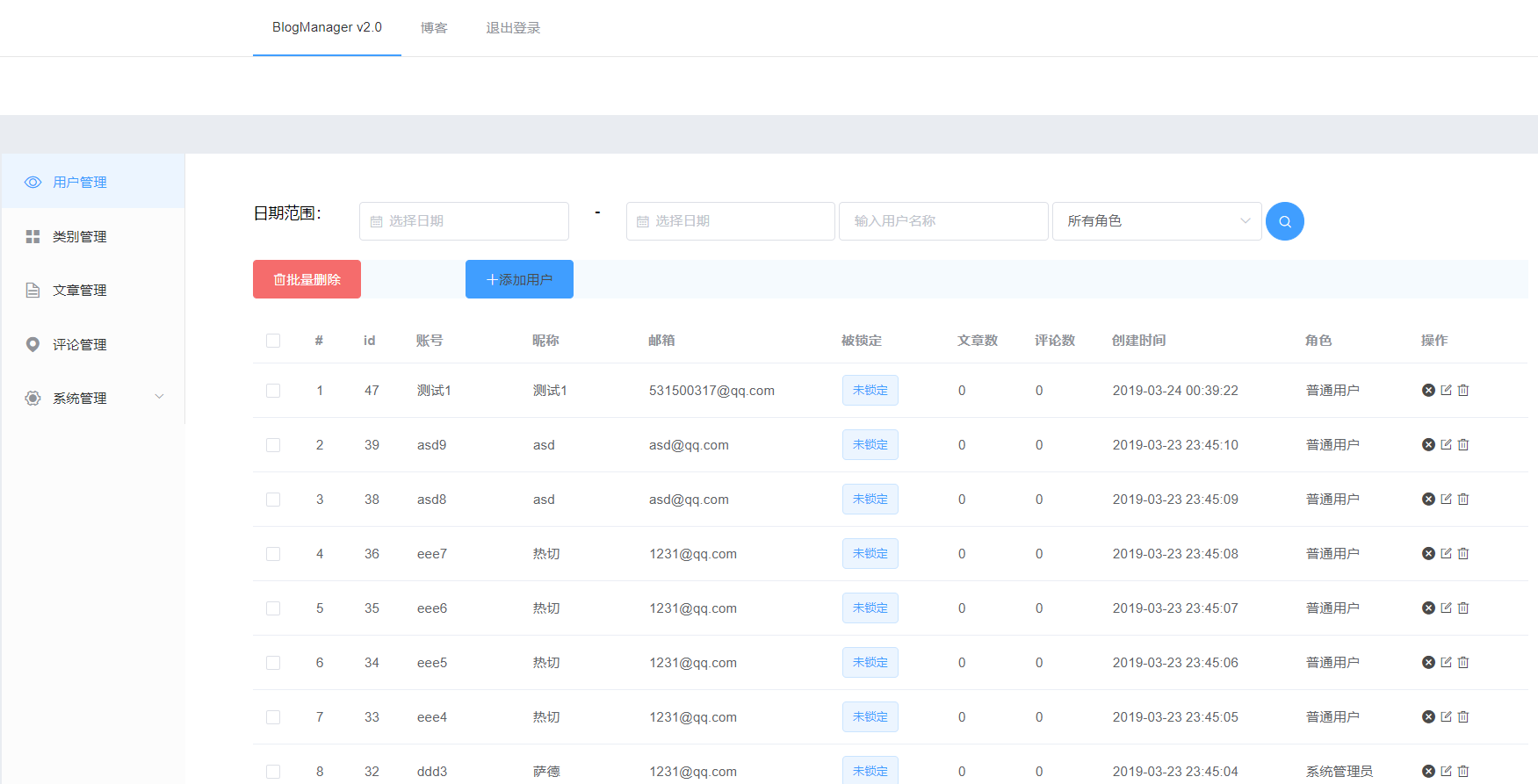
Task: Click the blue 添加用户 button
Action: click(519, 279)
